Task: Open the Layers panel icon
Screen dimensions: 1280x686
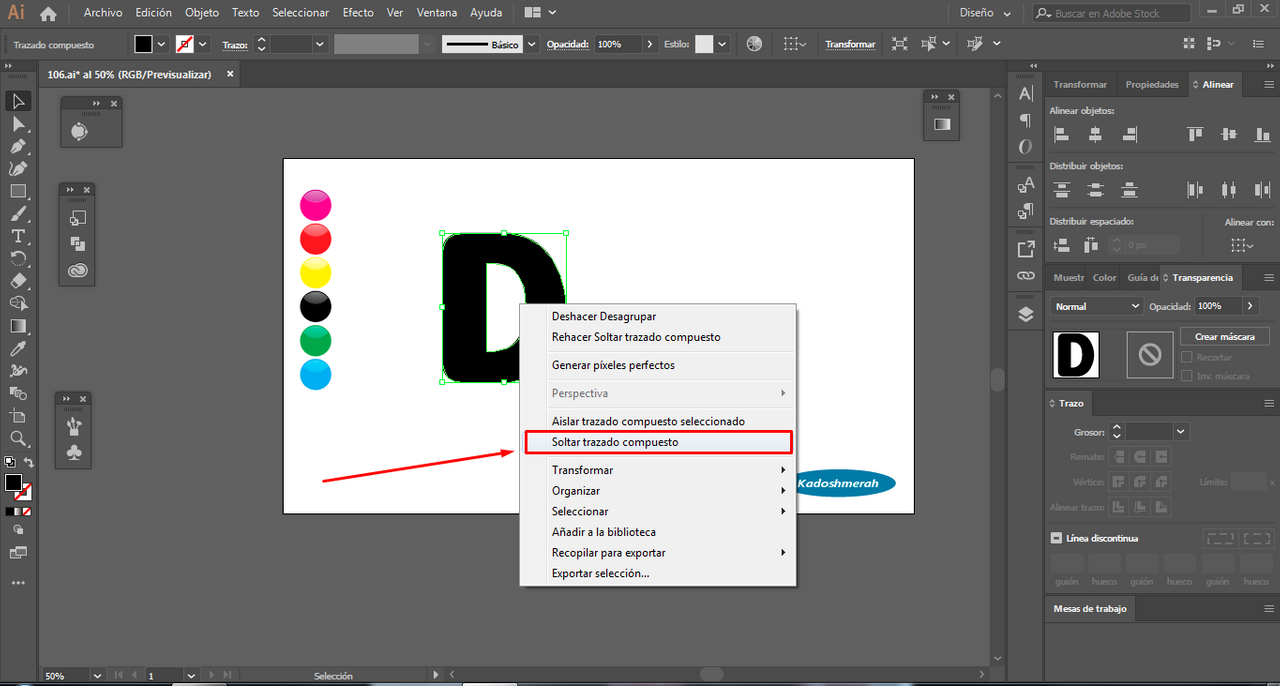Action: (1026, 314)
